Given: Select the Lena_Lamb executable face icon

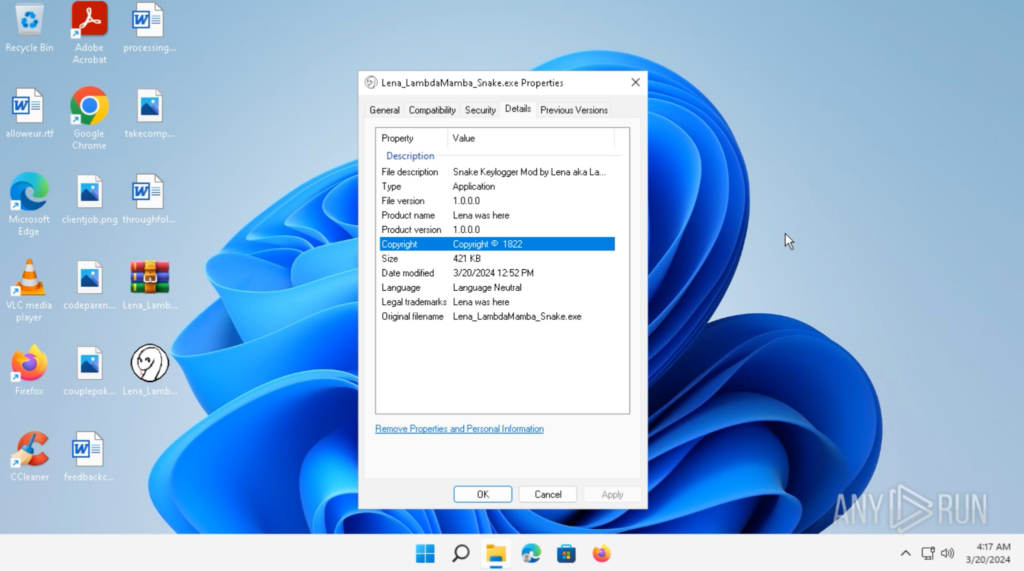Looking at the screenshot, I should tap(149, 364).
